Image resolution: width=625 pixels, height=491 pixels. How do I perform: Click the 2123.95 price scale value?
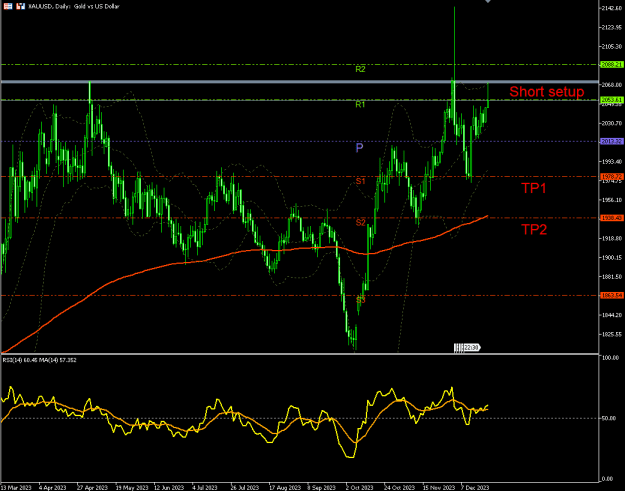613,27
